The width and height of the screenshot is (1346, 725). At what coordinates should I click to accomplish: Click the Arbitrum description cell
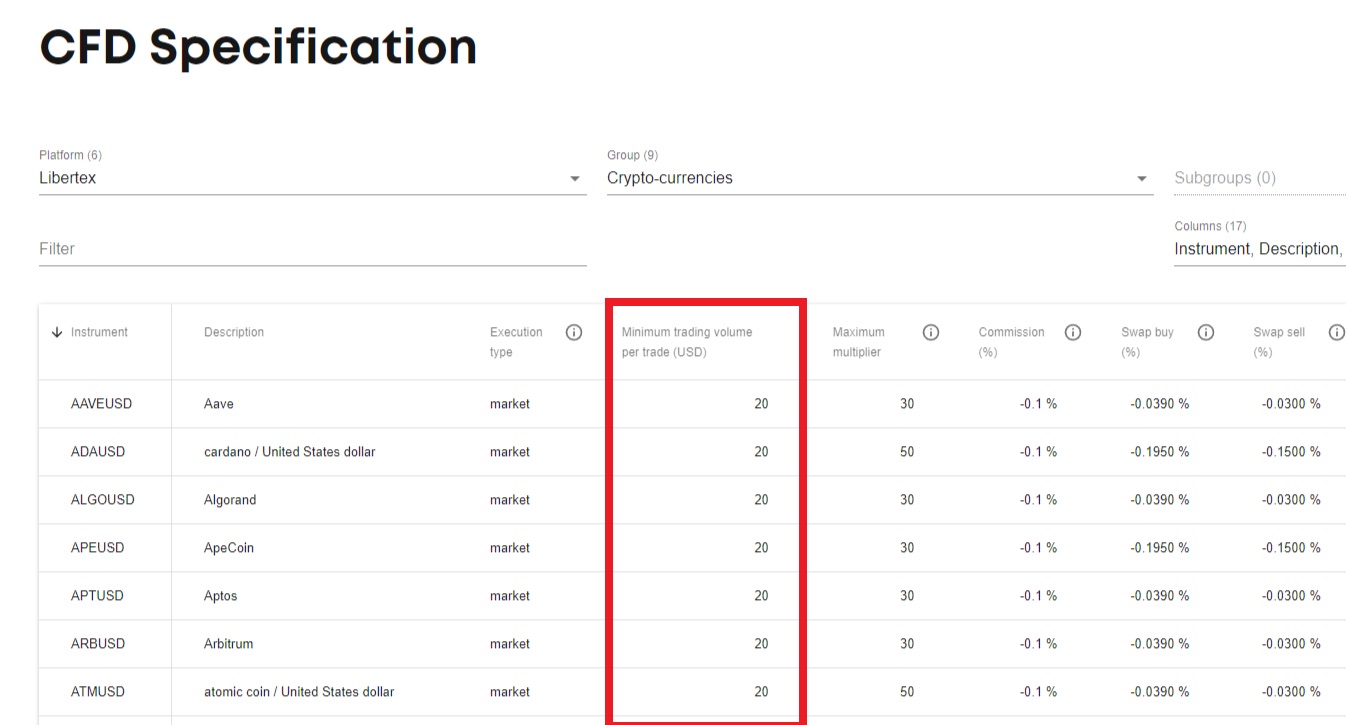tap(229, 644)
